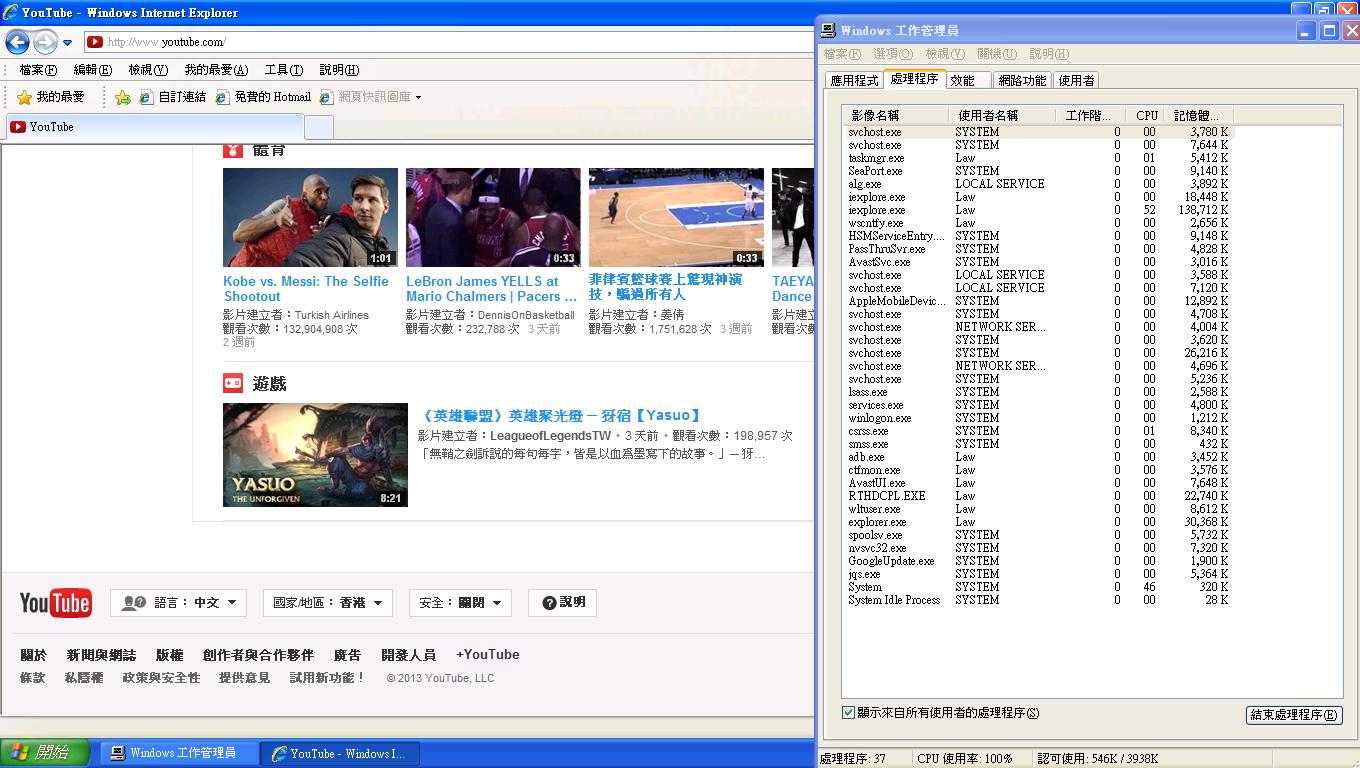Open a new blank browser tab
Screen dimensions: 1360x768
[318, 127]
